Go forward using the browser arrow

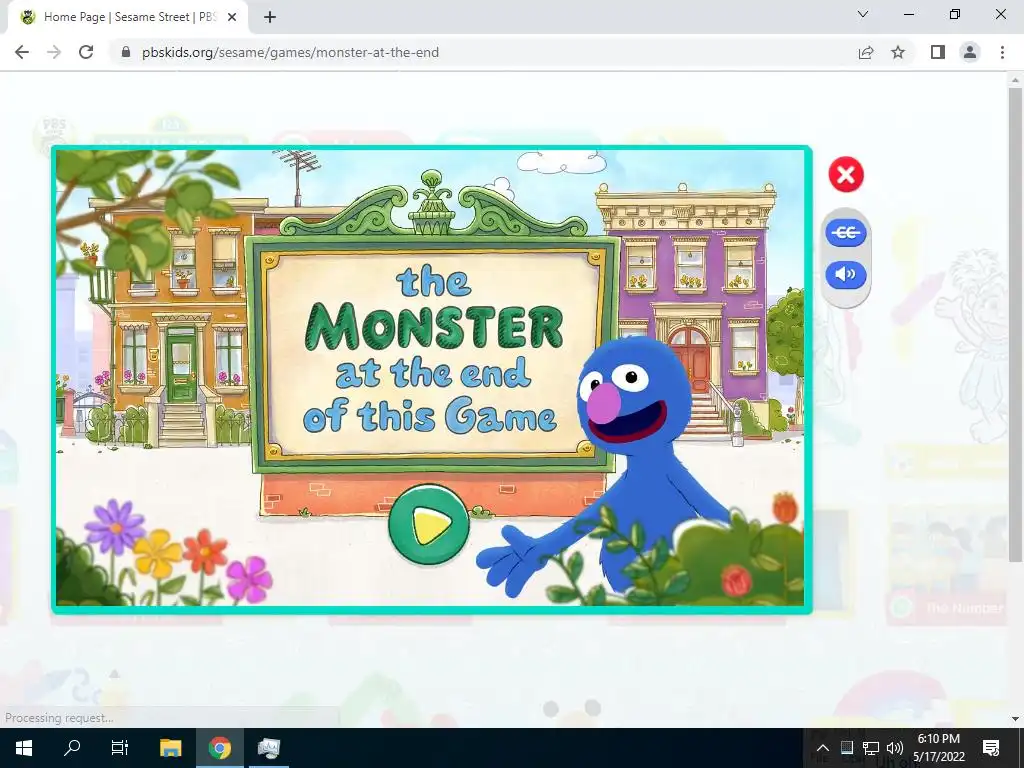click(54, 52)
